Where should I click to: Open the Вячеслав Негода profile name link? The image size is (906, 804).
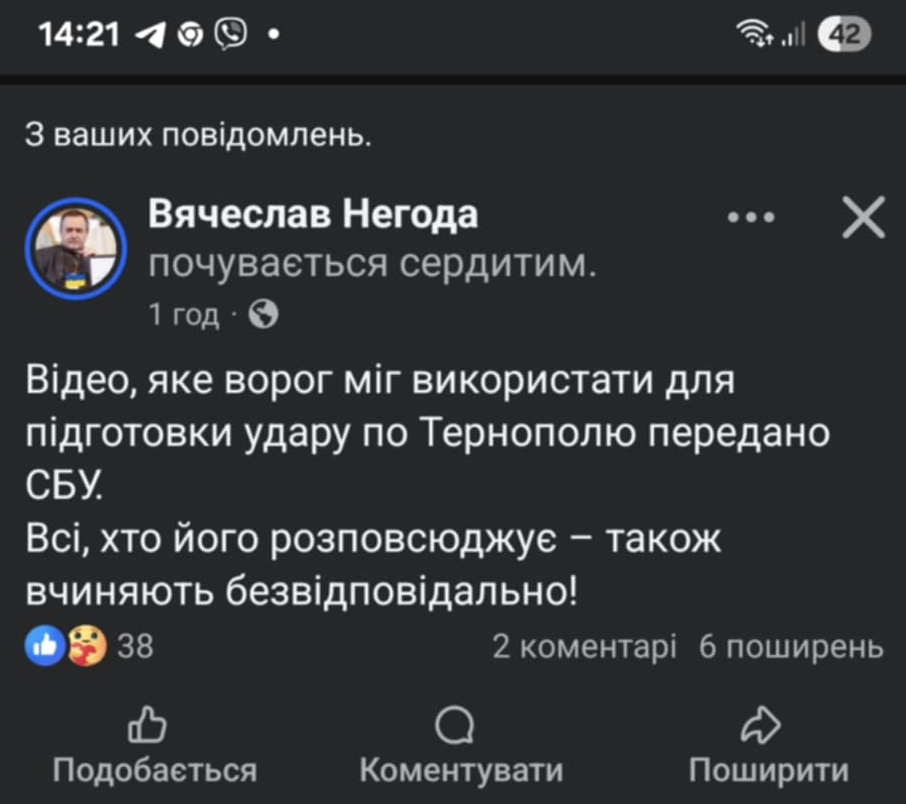point(313,213)
